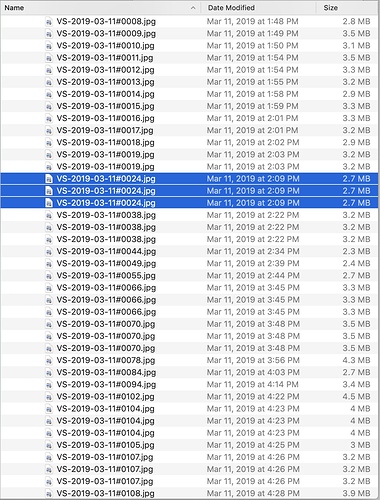Select the JPEG icon of VS-2019-03-11#0102.jpg
This screenshot has height=500, width=380.
point(49,397)
